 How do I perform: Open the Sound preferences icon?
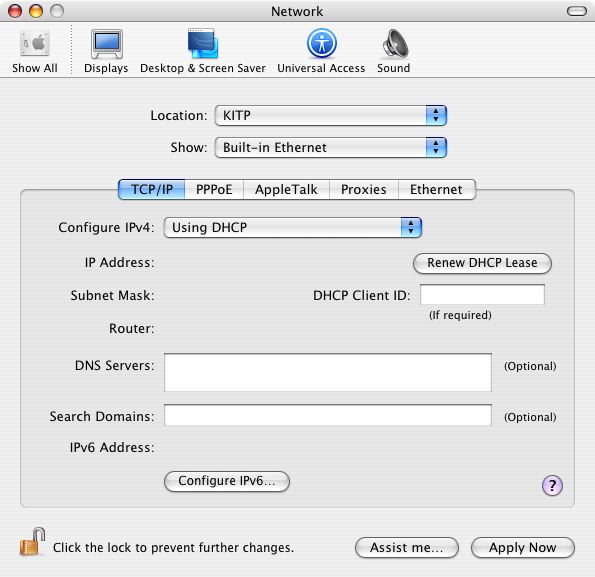(394, 51)
